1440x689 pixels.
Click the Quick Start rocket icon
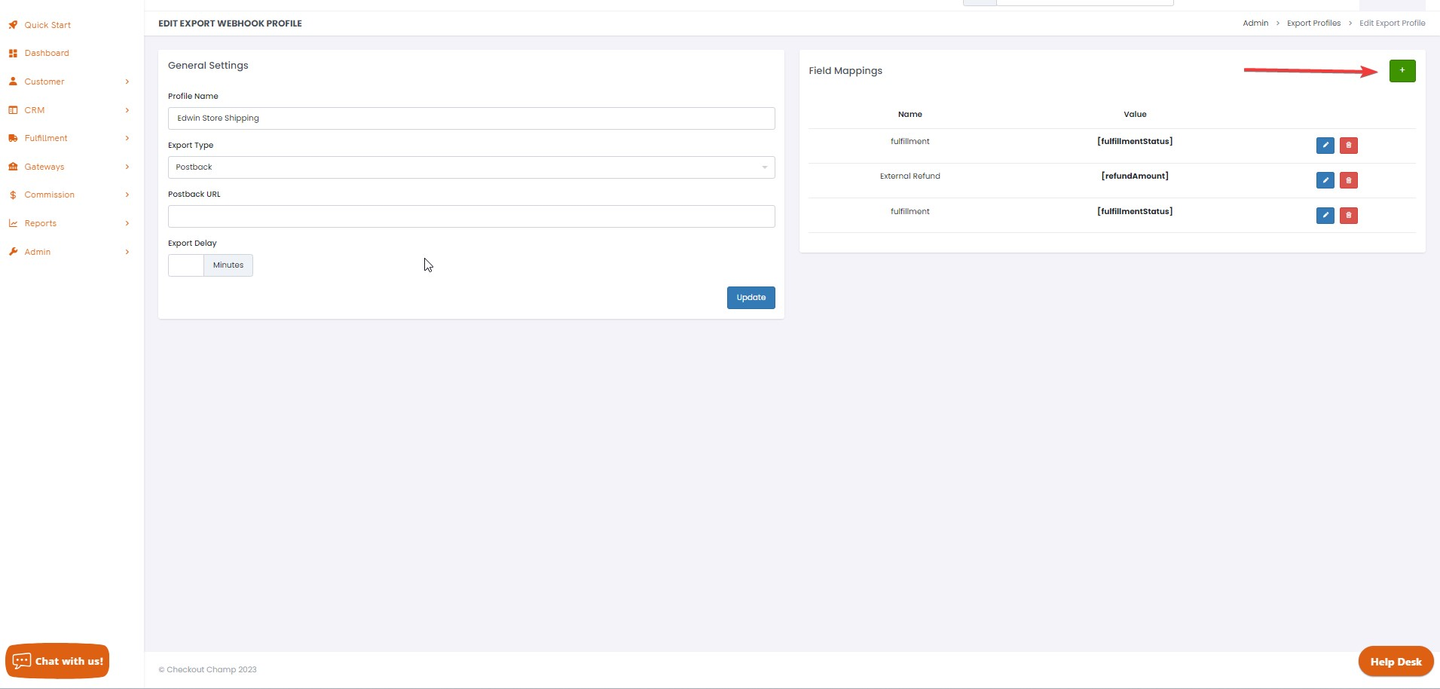[x=13, y=25]
